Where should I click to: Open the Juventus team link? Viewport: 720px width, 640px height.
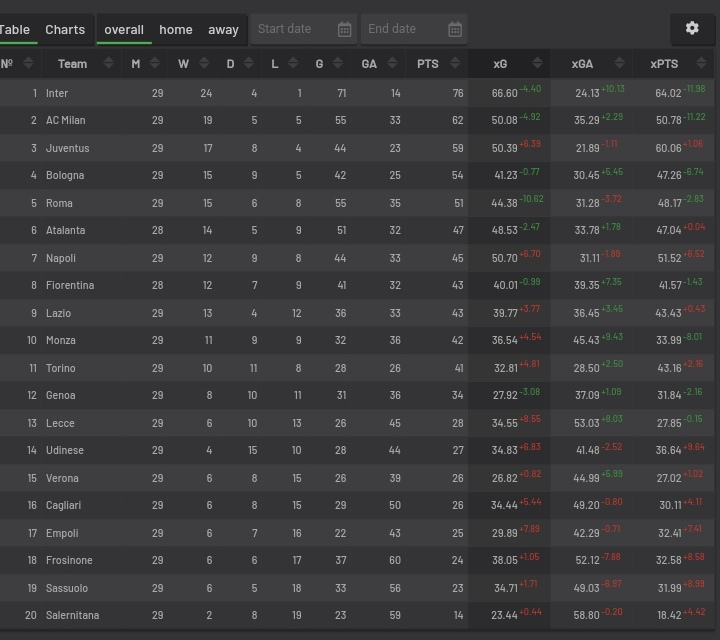coord(68,148)
